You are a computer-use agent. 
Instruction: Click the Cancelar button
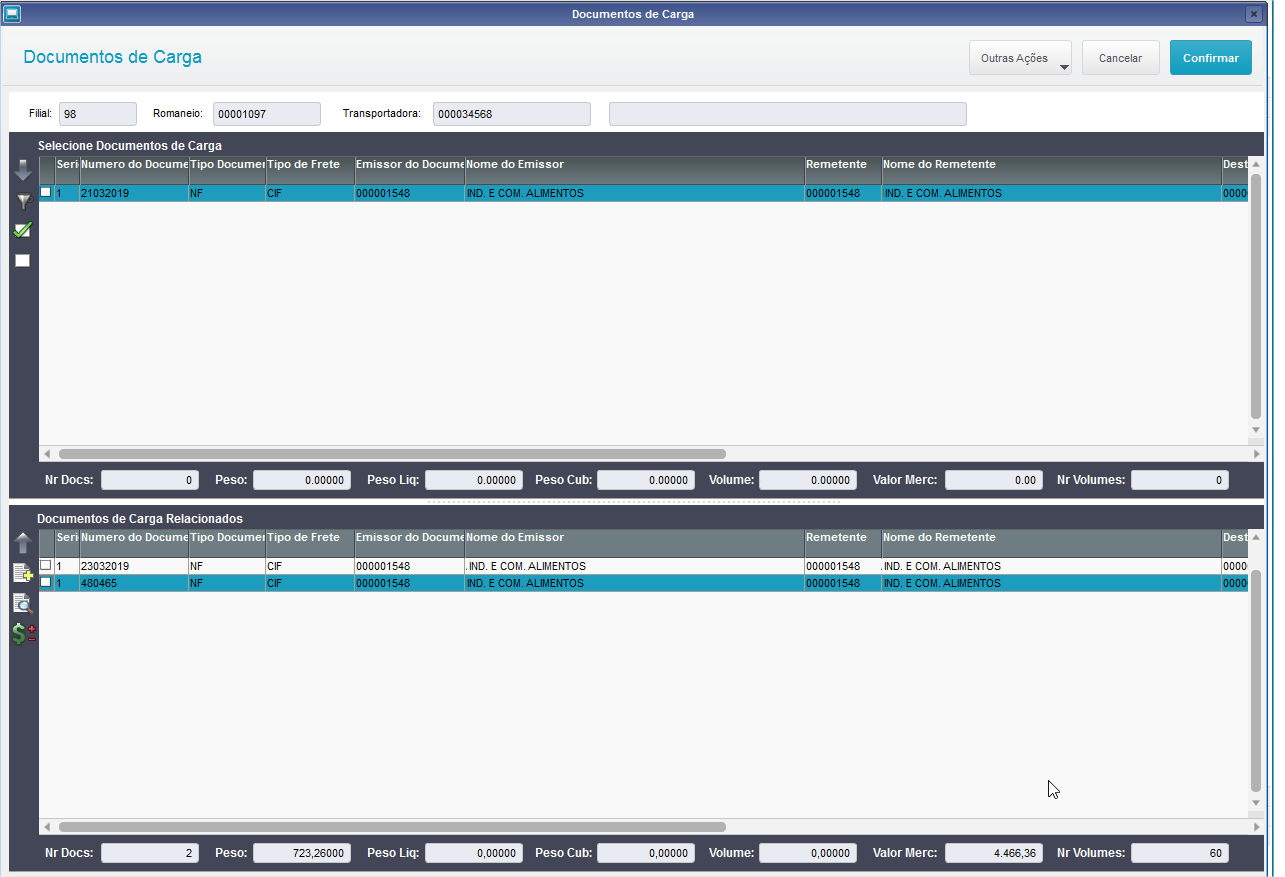(x=1120, y=58)
